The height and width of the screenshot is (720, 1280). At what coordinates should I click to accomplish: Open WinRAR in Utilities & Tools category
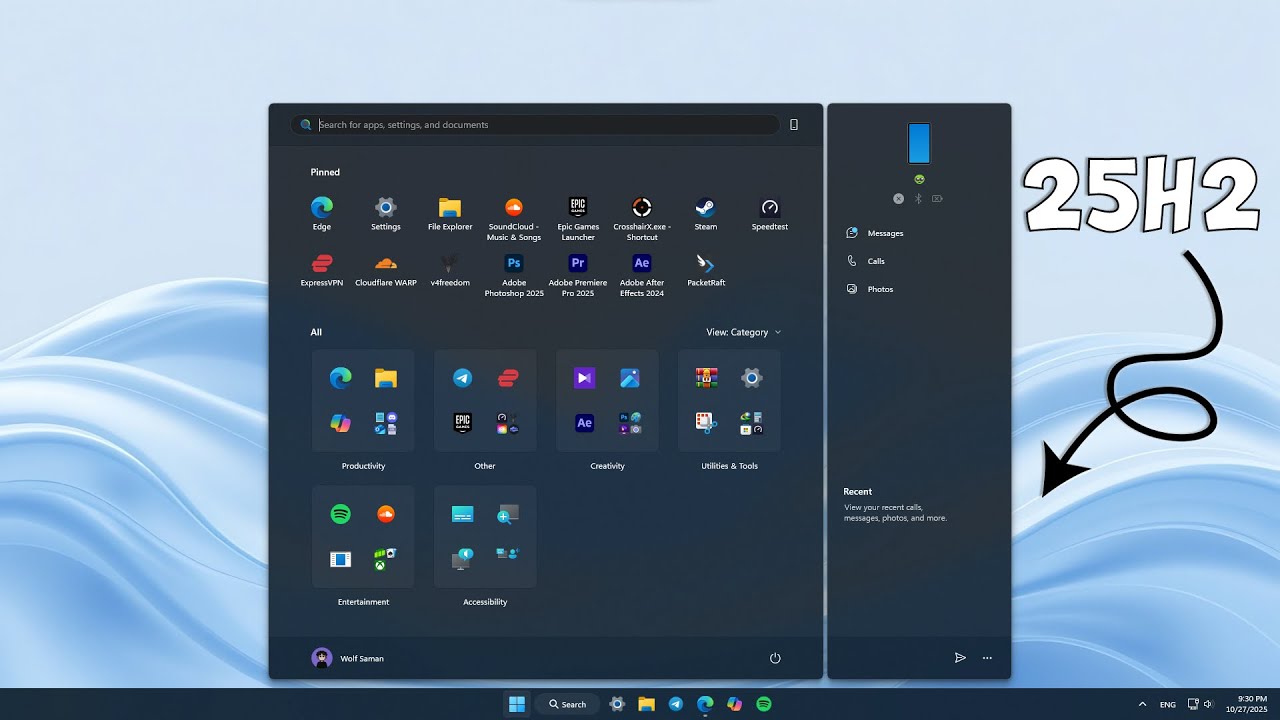coord(707,378)
